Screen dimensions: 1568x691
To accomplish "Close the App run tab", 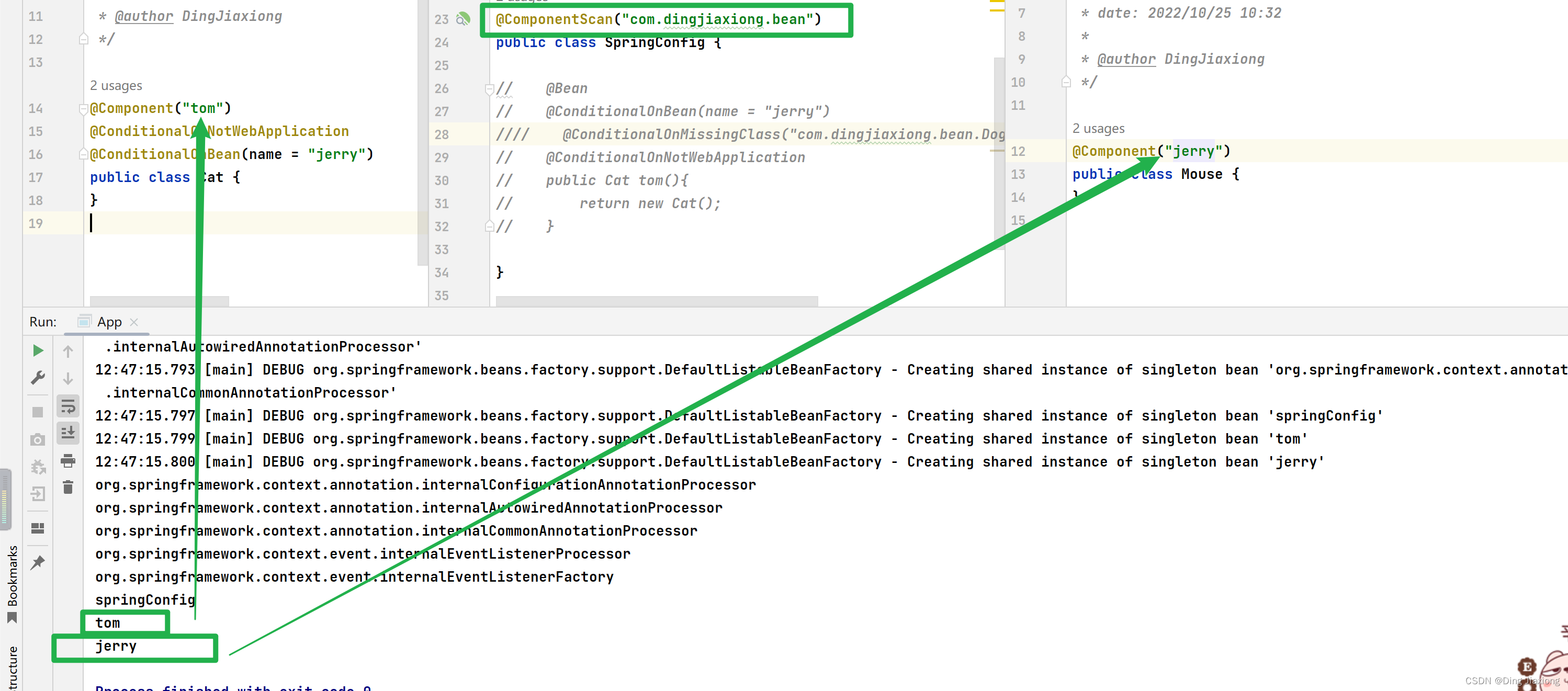I will (134, 322).
